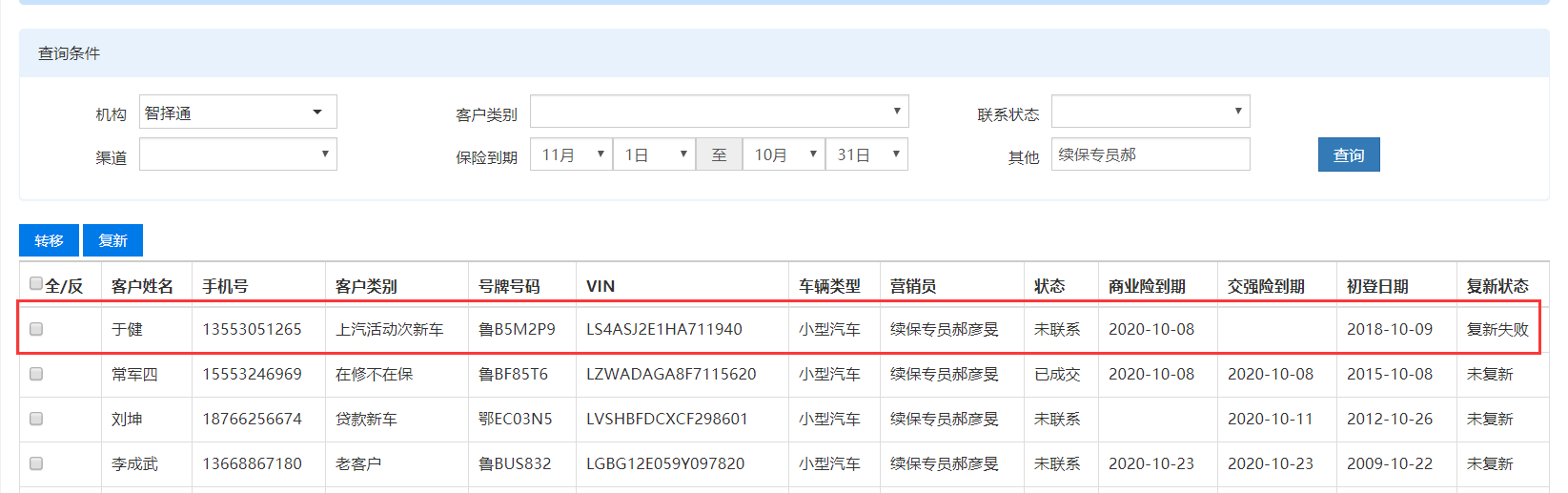Tick the checkbox for customer 于健
Screen dimensions: 1568x493
click(36, 329)
